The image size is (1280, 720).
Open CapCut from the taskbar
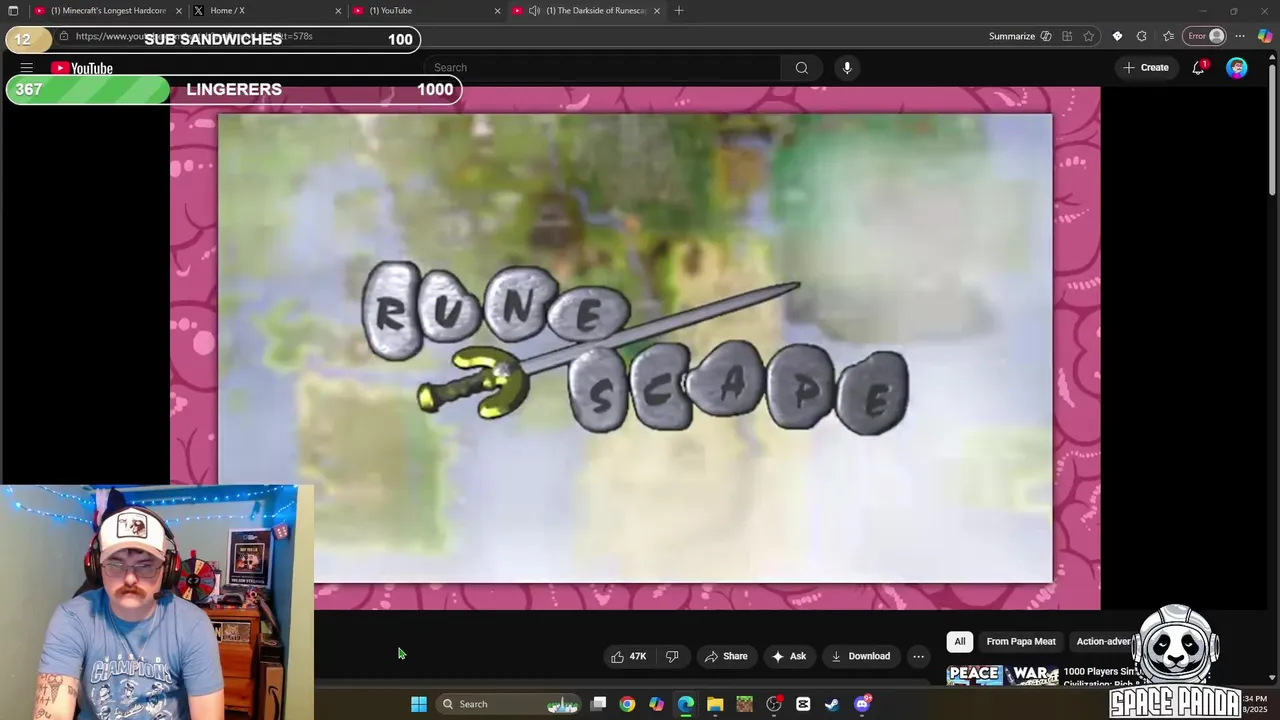803,704
